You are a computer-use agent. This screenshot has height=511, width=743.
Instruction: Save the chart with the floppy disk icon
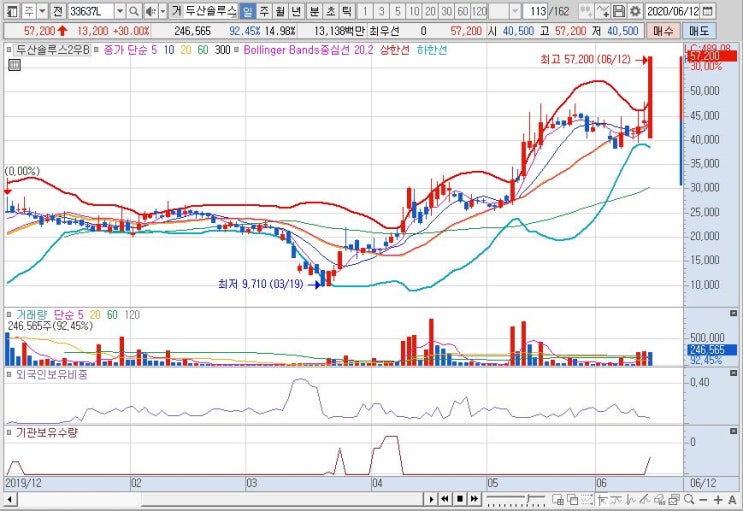(x=619, y=10)
